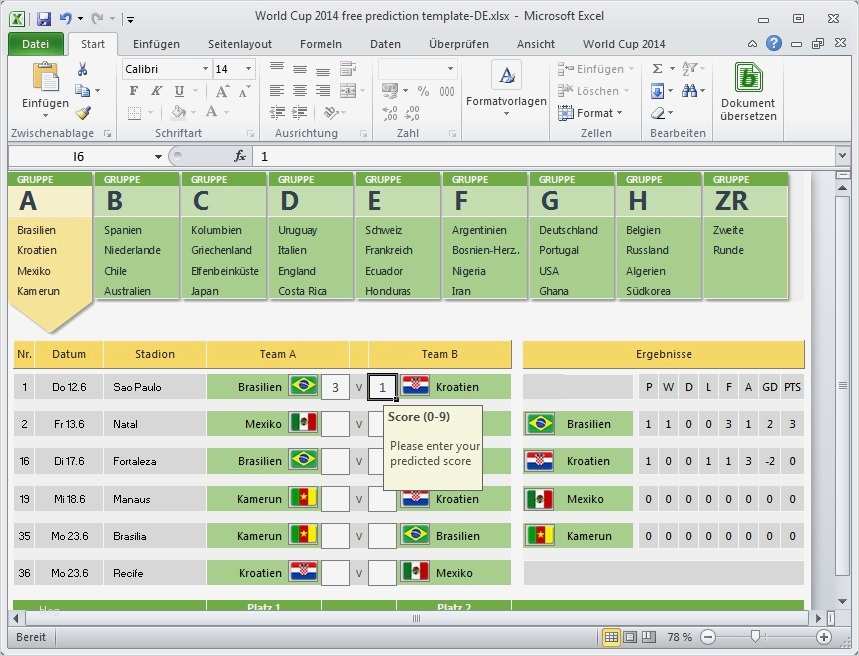Click Brasilien score cell showing 3

(335, 387)
